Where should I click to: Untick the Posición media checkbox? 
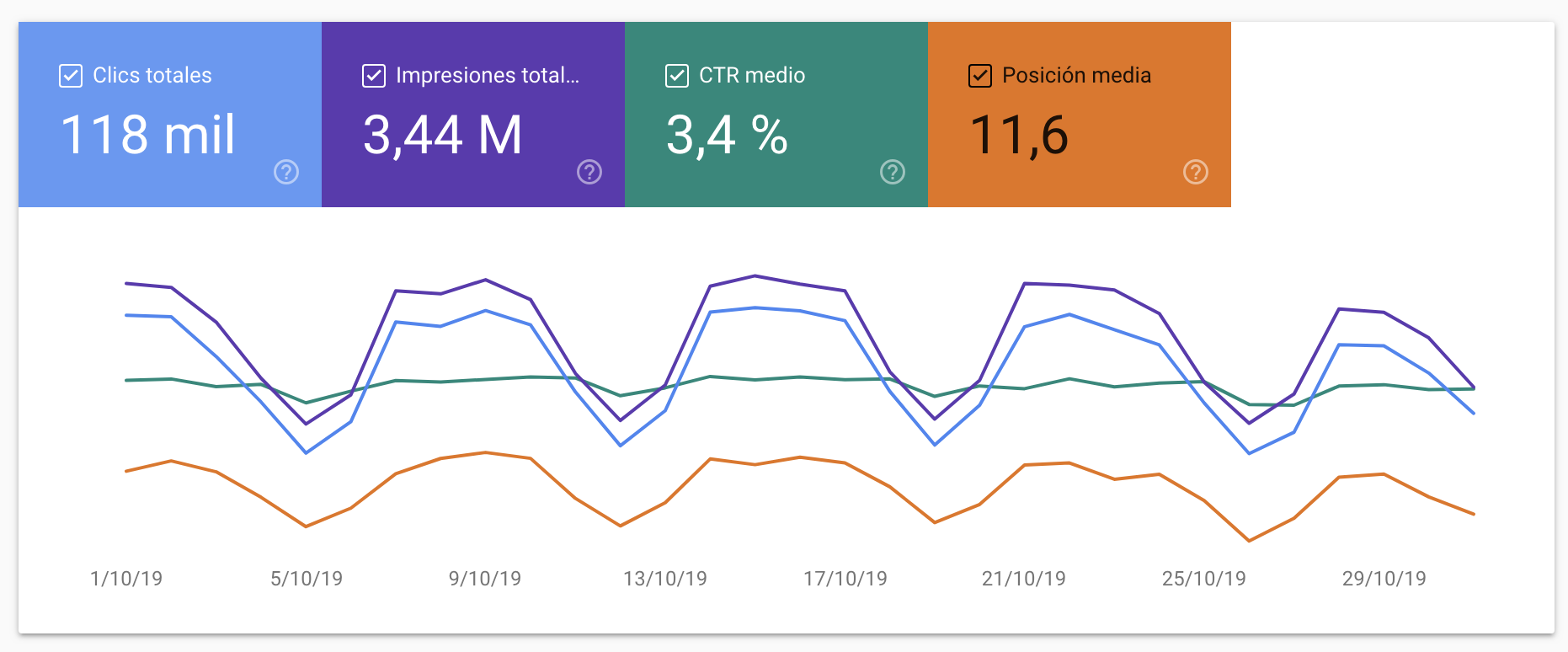click(x=980, y=76)
